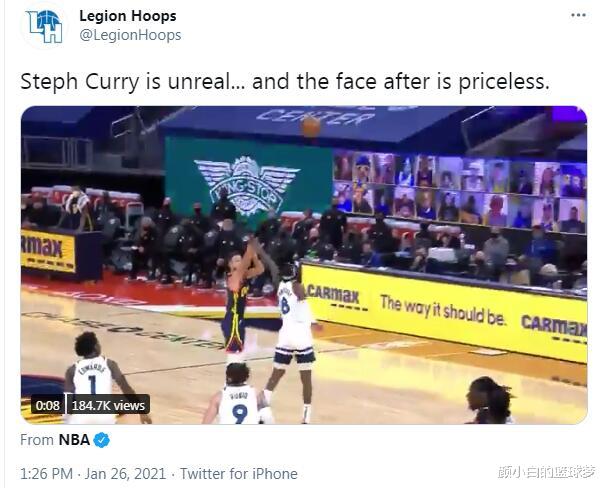
Task: Click the Chinese watermark in bottom corner
Action: (x=546, y=472)
